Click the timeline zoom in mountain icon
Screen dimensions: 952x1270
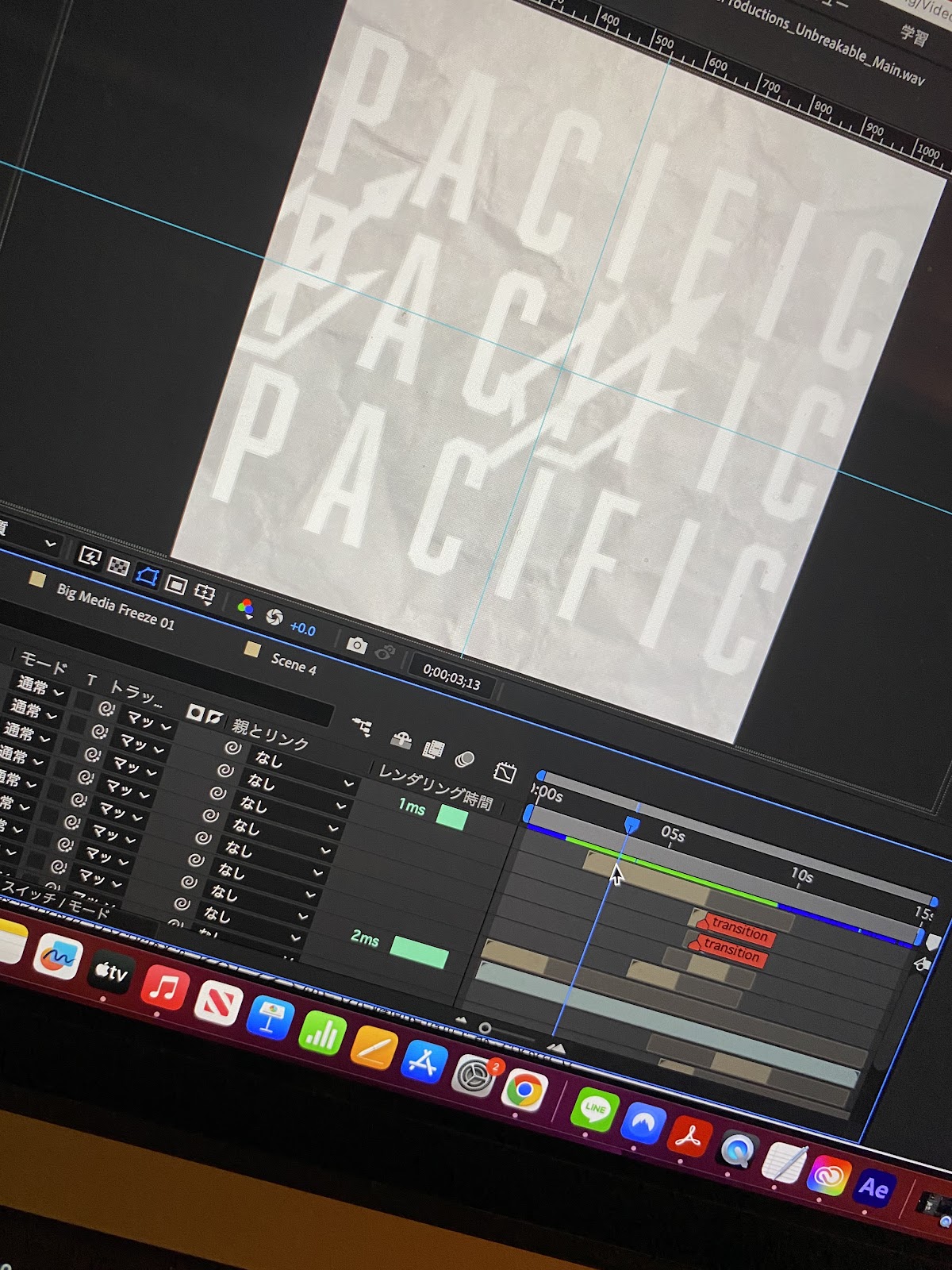point(557,1049)
